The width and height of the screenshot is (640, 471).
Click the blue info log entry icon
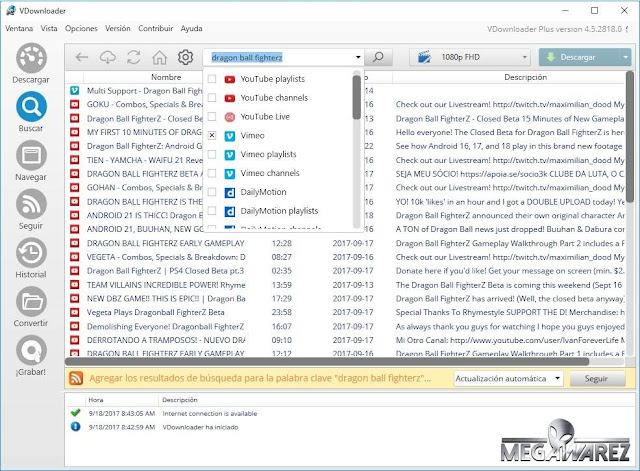(75, 427)
